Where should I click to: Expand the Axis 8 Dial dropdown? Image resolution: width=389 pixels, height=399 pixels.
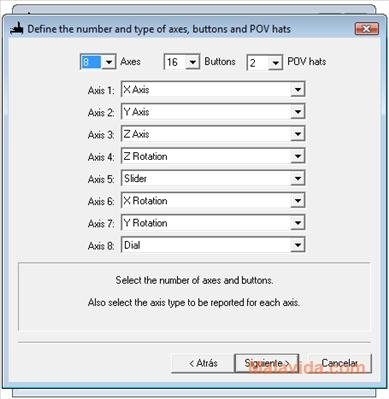297,245
